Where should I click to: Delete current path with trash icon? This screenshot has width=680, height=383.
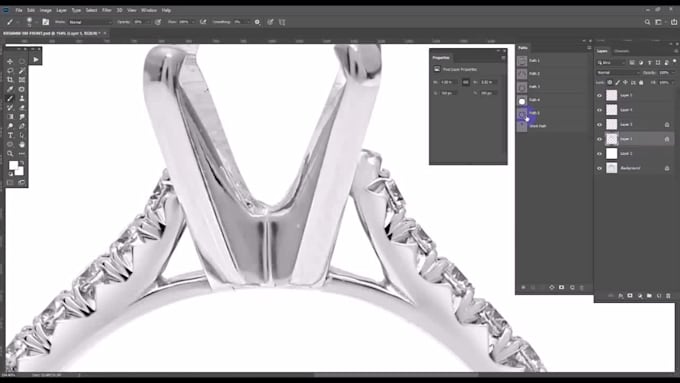click(582, 288)
